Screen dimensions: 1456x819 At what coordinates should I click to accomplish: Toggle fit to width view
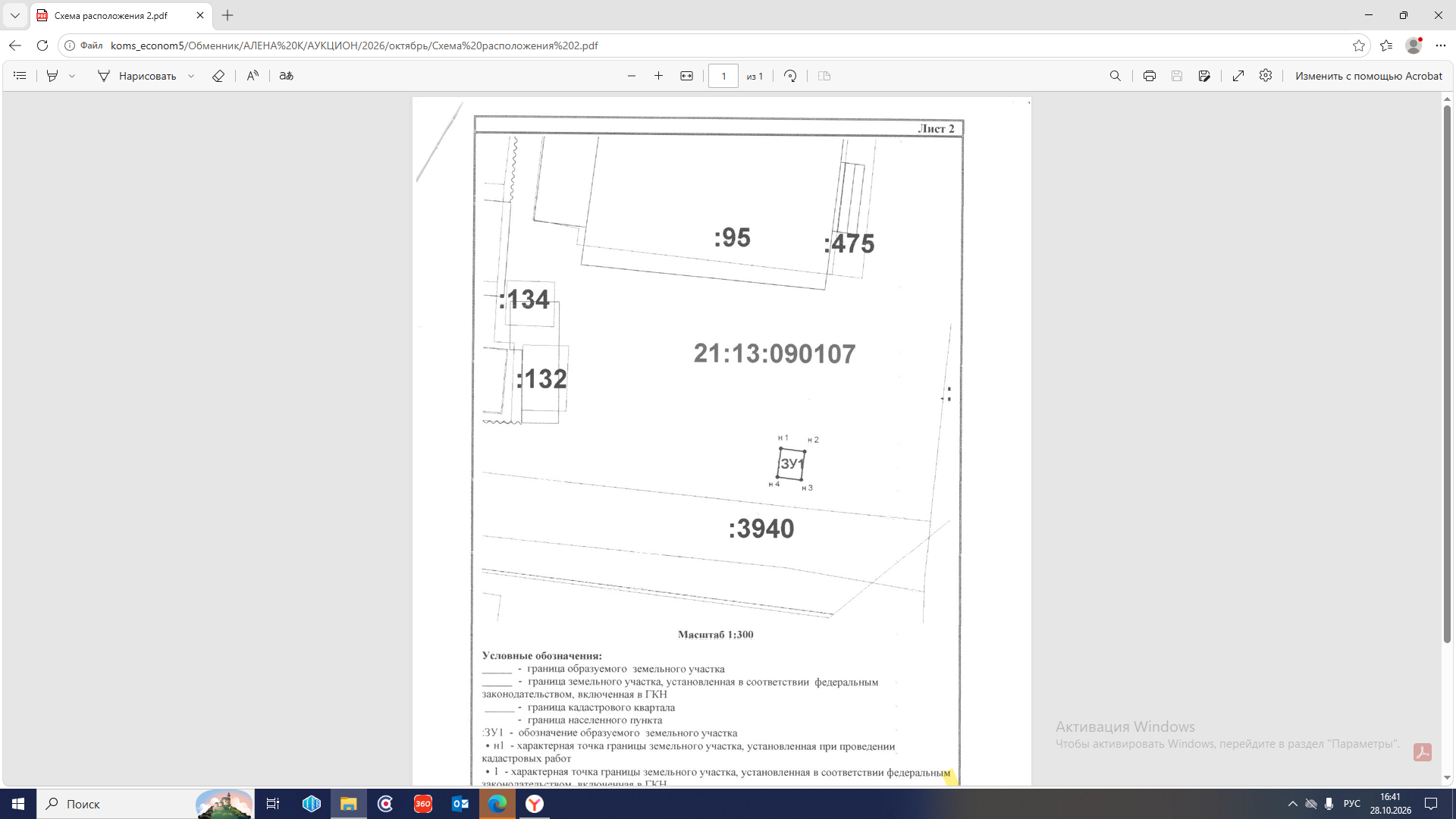point(686,76)
